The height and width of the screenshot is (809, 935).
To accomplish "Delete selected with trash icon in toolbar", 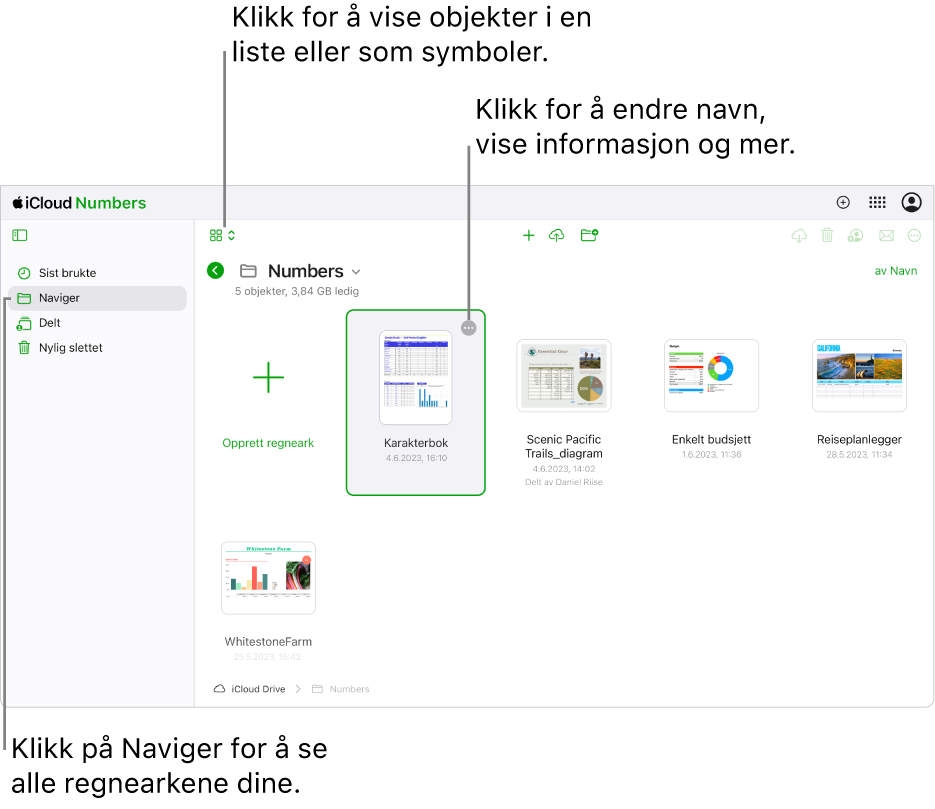I will tap(827, 235).
